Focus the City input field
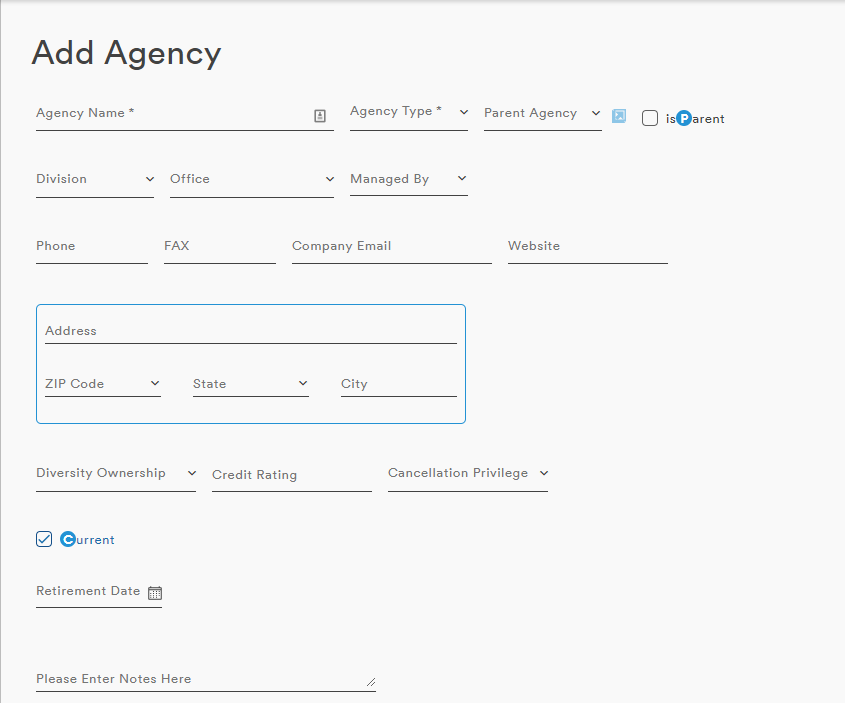 click(399, 384)
